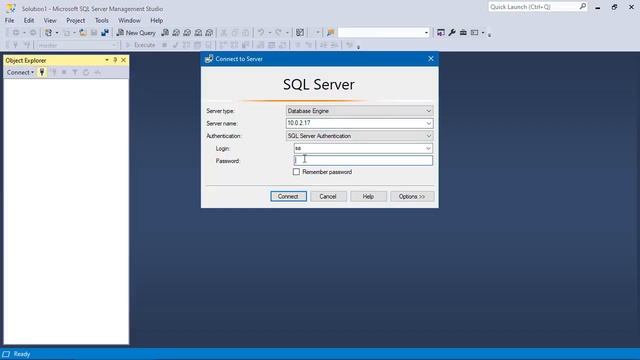
Task: Open the master database dropdown in toolbar
Action: (114, 45)
